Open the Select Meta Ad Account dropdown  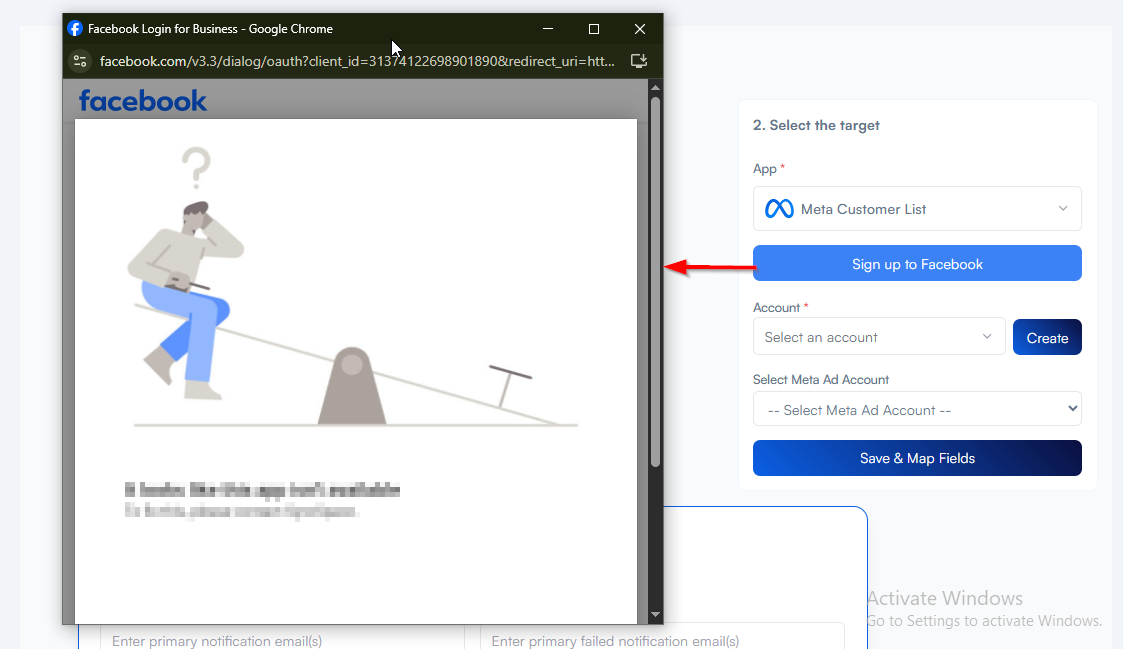click(x=917, y=410)
